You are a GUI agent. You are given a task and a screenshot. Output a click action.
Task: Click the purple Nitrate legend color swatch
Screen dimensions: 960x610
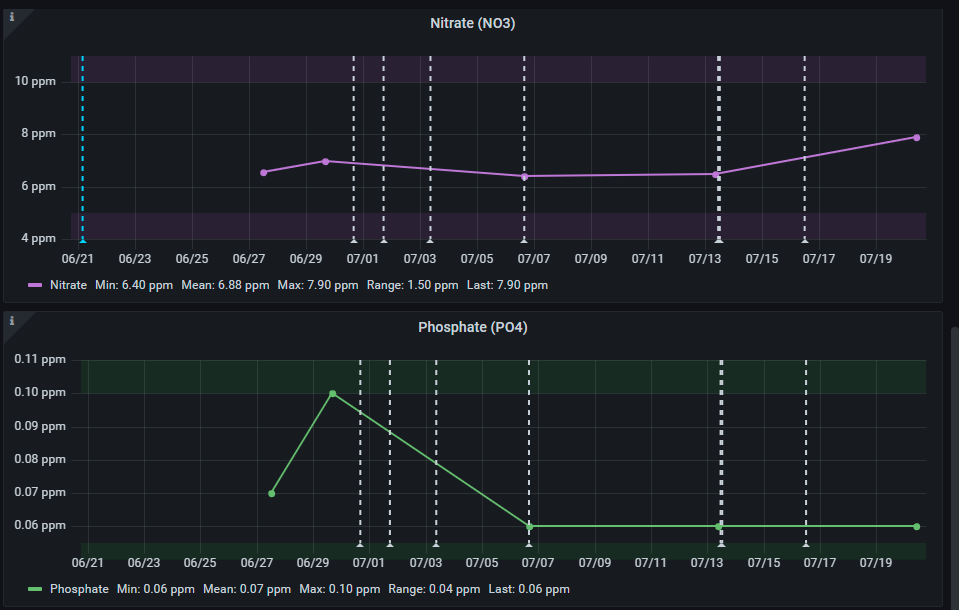(35, 285)
